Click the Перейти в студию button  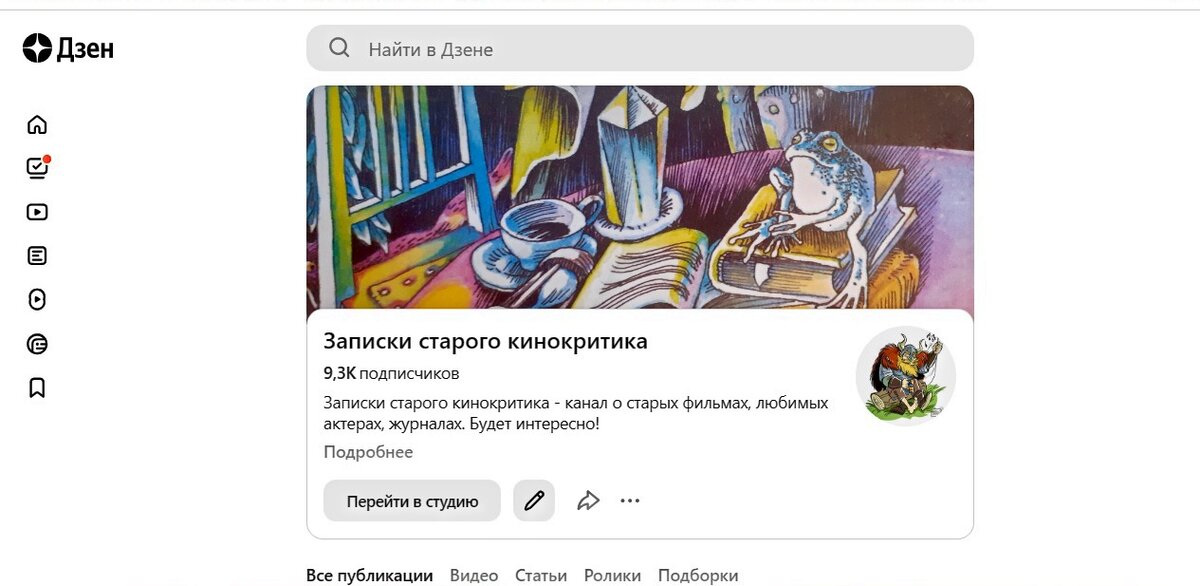coord(412,501)
